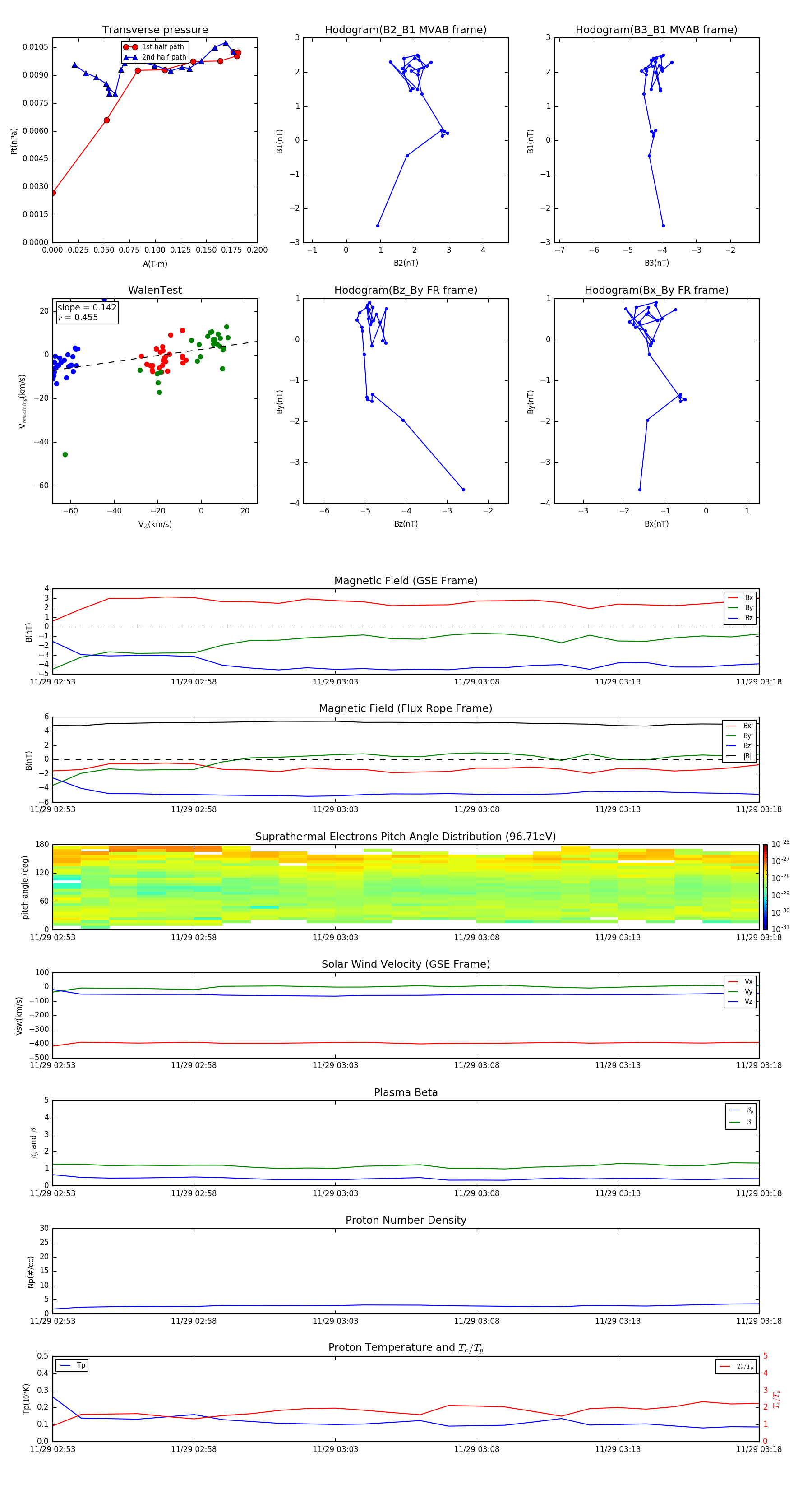Click the "Bz'" legend entry in Flux Rope panel
Viewport: 812px width, 1489px height.
(740, 746)
